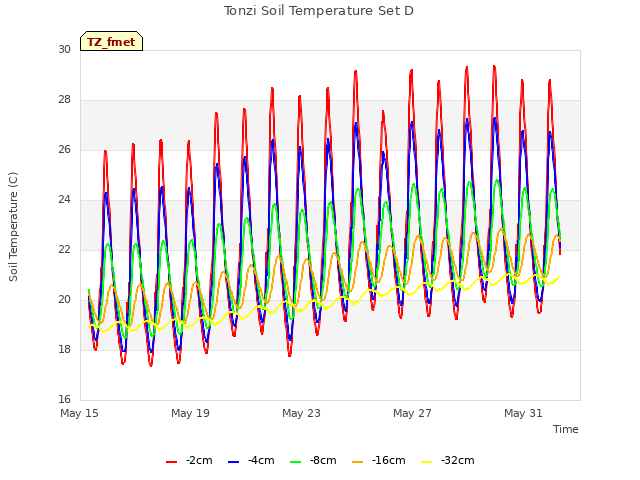Click the y-axis value 30

tap(64, 49)
